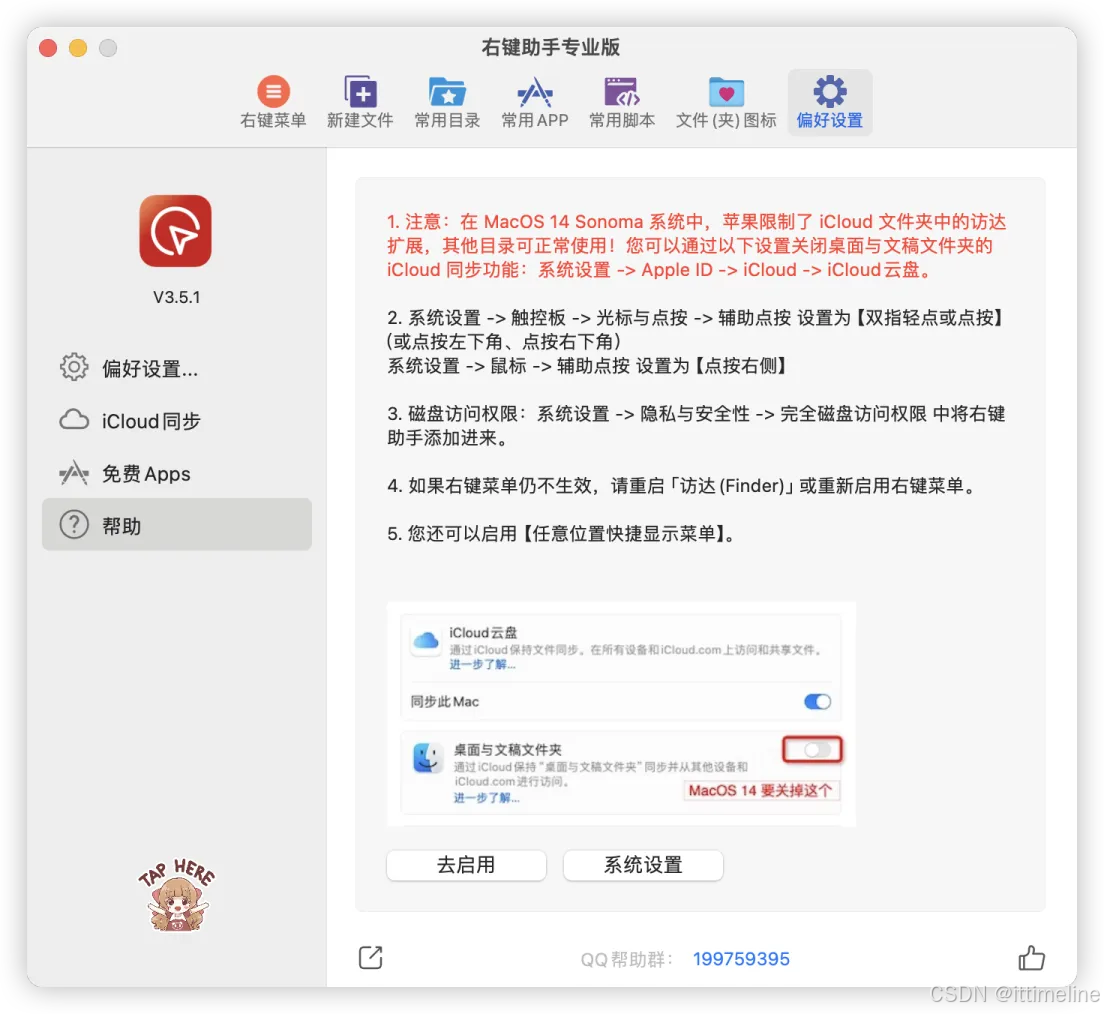Select the 偏好设置 gear toolbar tab

click(x=829, y=102)
